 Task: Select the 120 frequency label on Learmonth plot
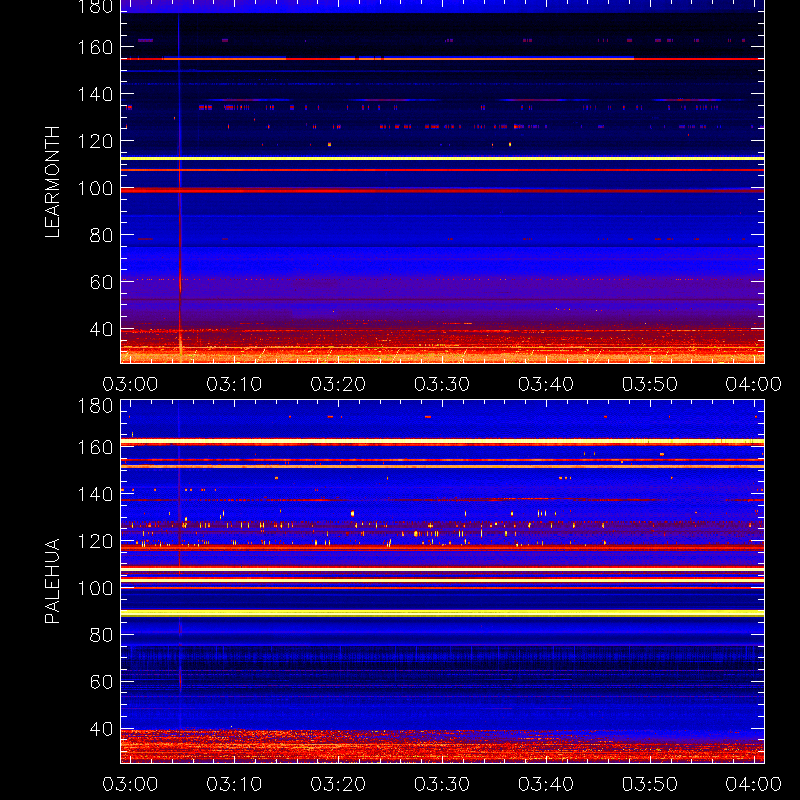pyautogui.click(x=95, y=141)
